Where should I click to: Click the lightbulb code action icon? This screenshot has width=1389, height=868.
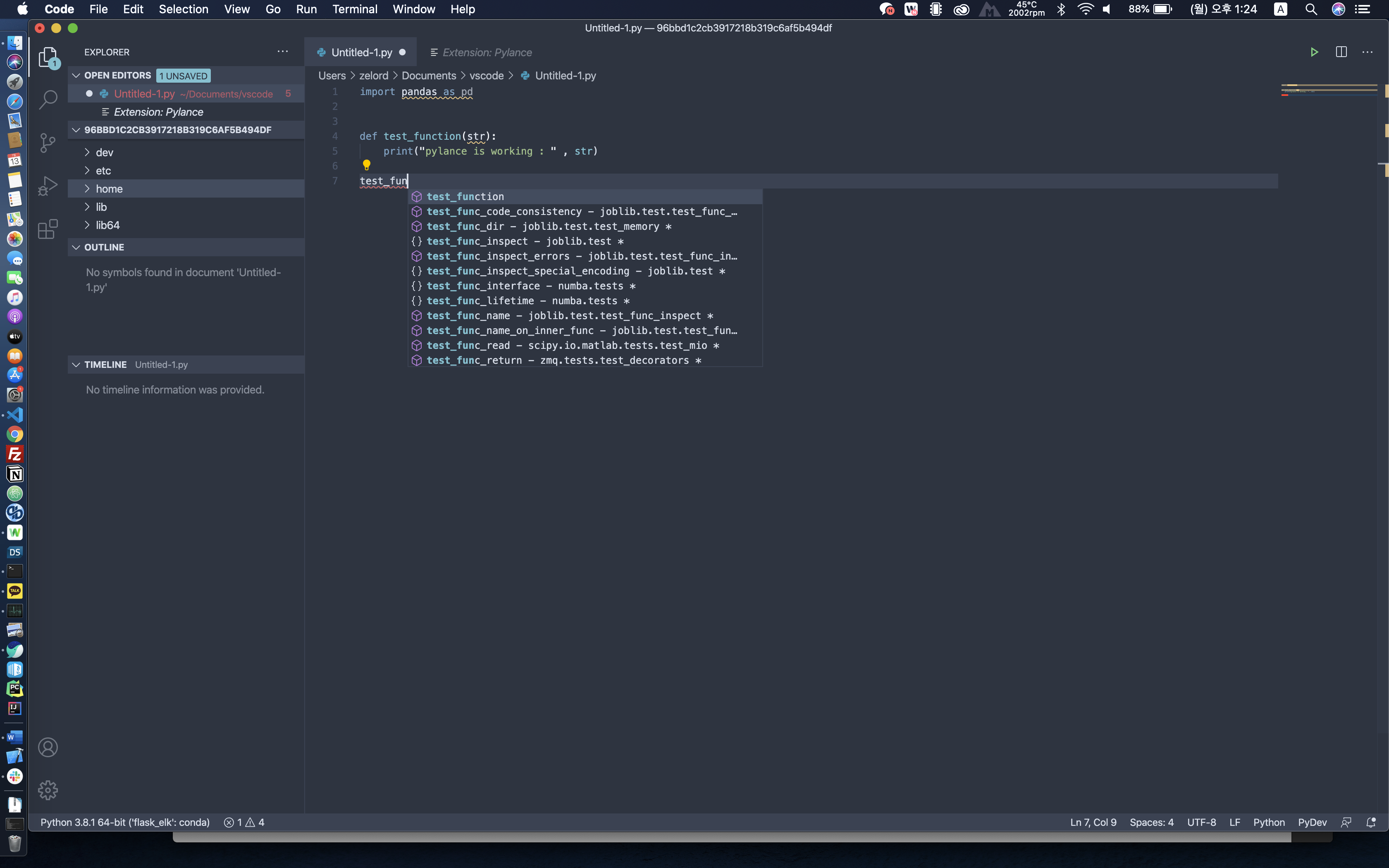(x=367, y=165)
